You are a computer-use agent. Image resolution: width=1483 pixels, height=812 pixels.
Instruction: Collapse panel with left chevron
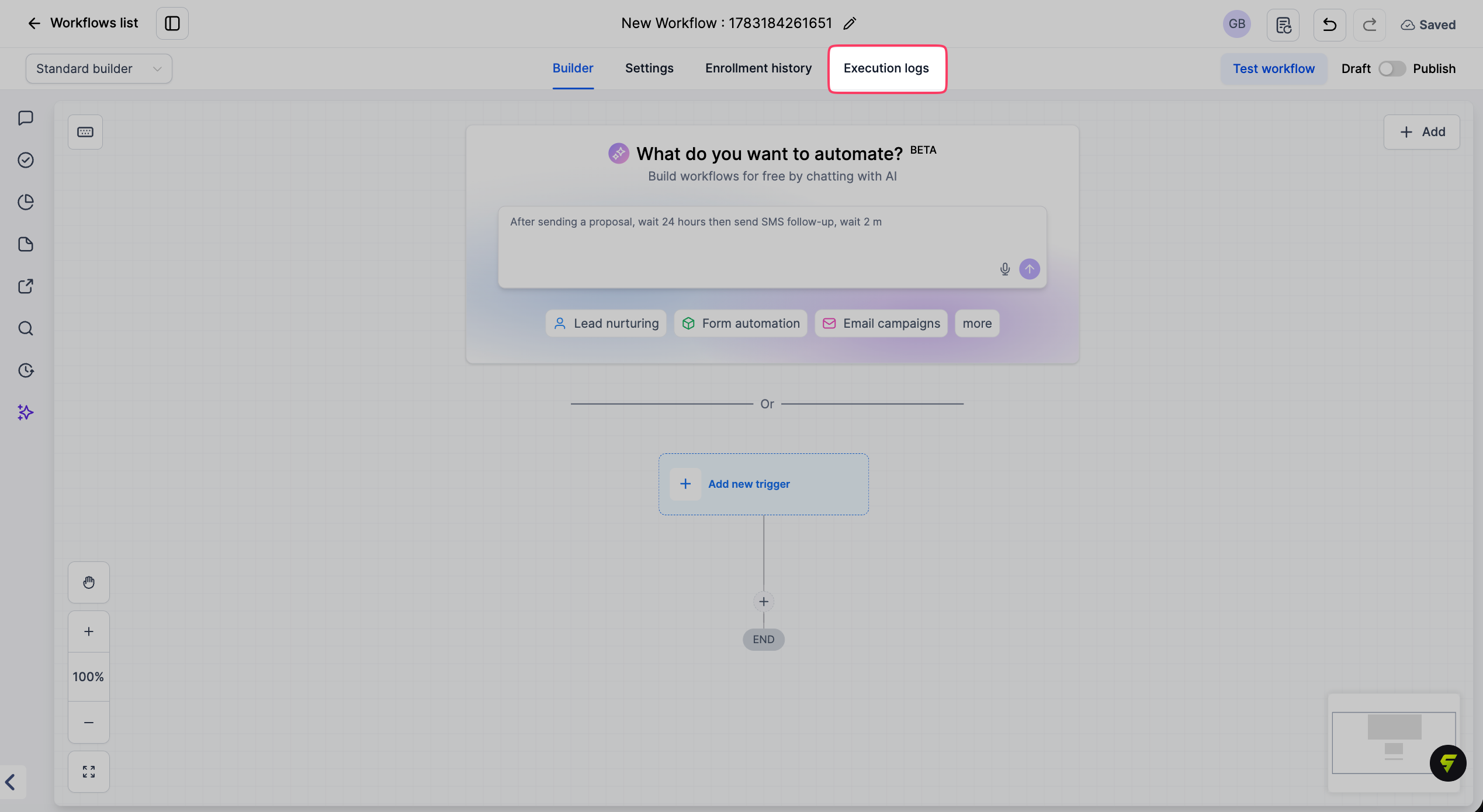11,782
